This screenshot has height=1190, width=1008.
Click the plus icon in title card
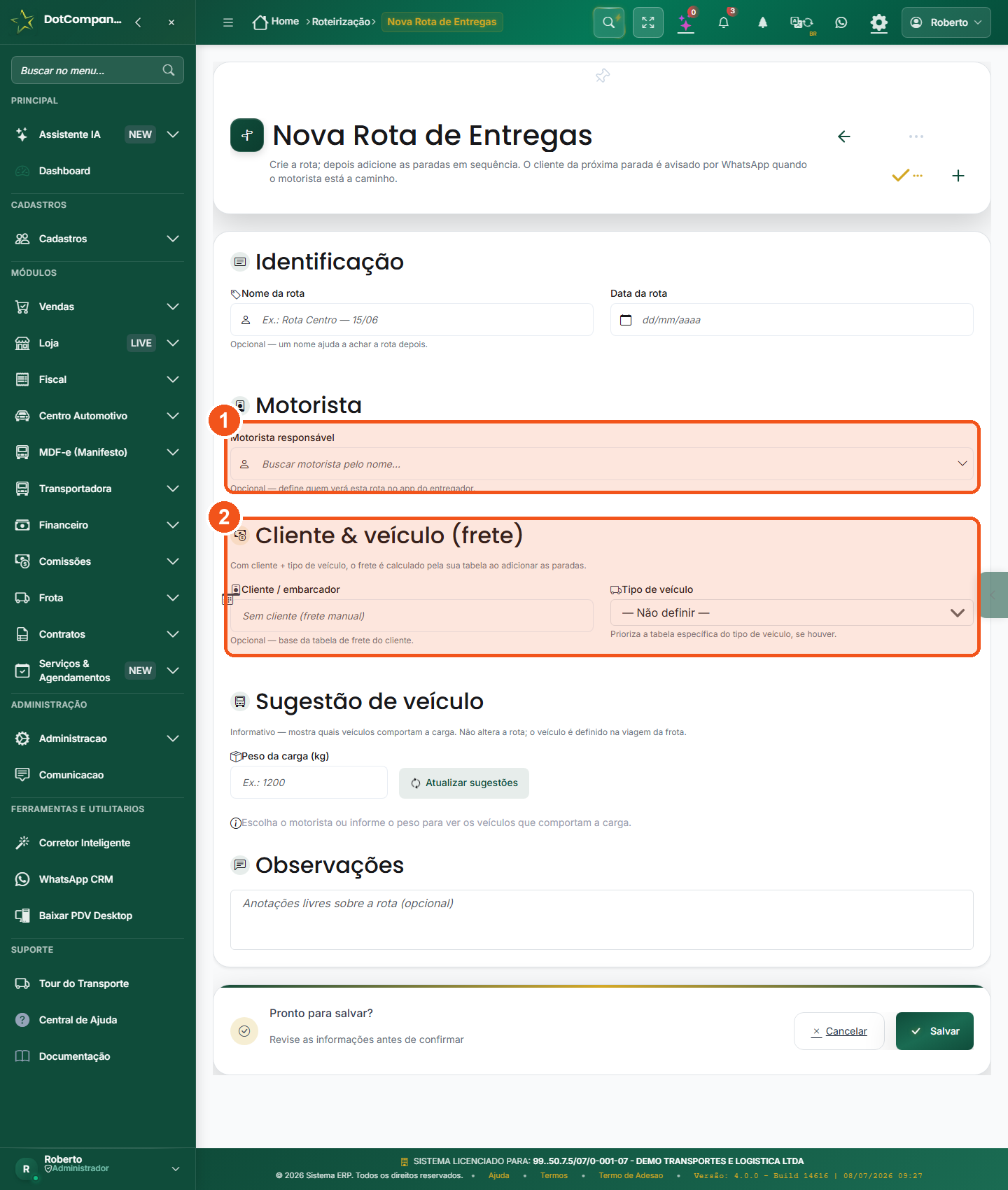[958, 176]
